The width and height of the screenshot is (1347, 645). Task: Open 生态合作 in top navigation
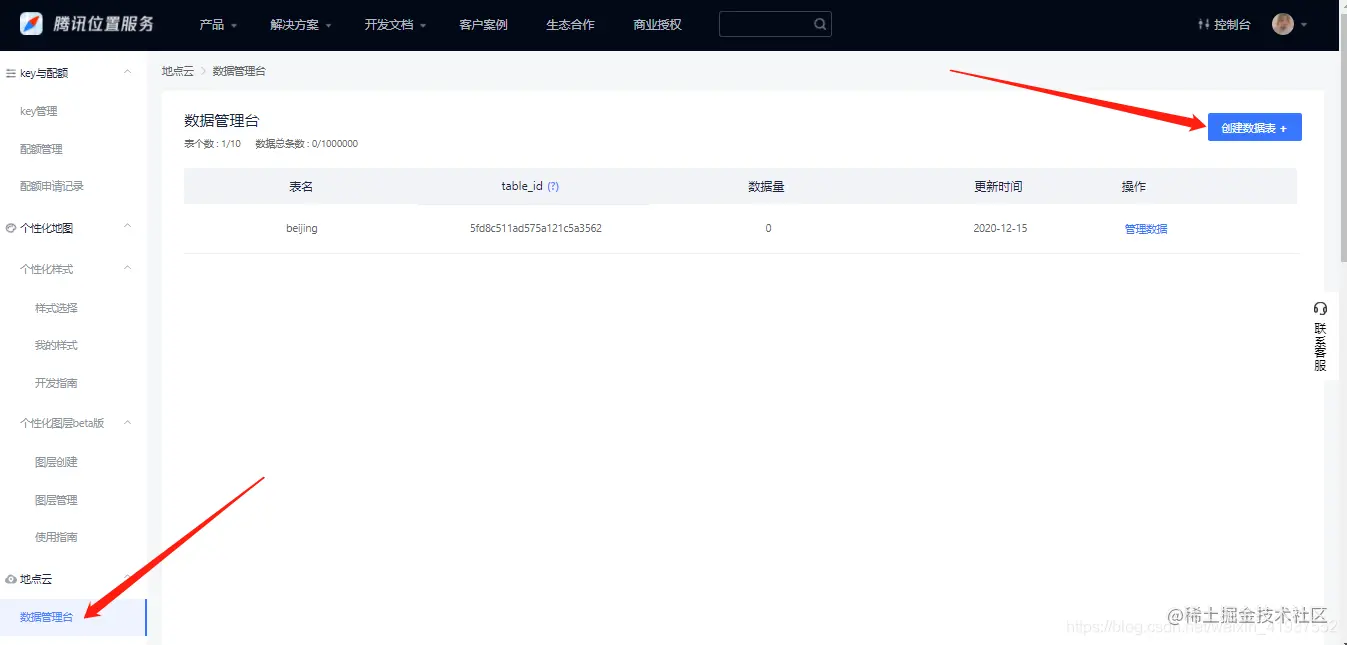tap(570, 24)
